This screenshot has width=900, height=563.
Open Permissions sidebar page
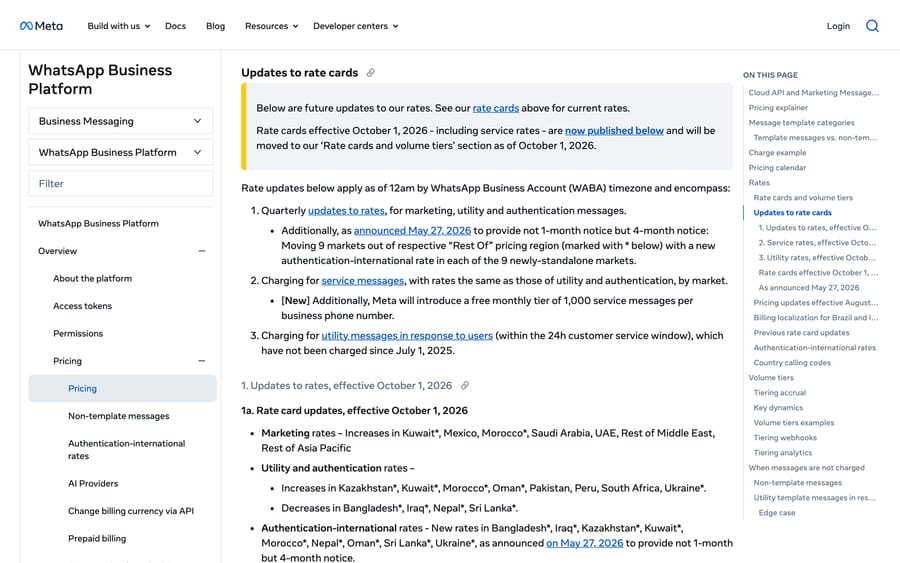pyautogui.click(x=78, y=333)
